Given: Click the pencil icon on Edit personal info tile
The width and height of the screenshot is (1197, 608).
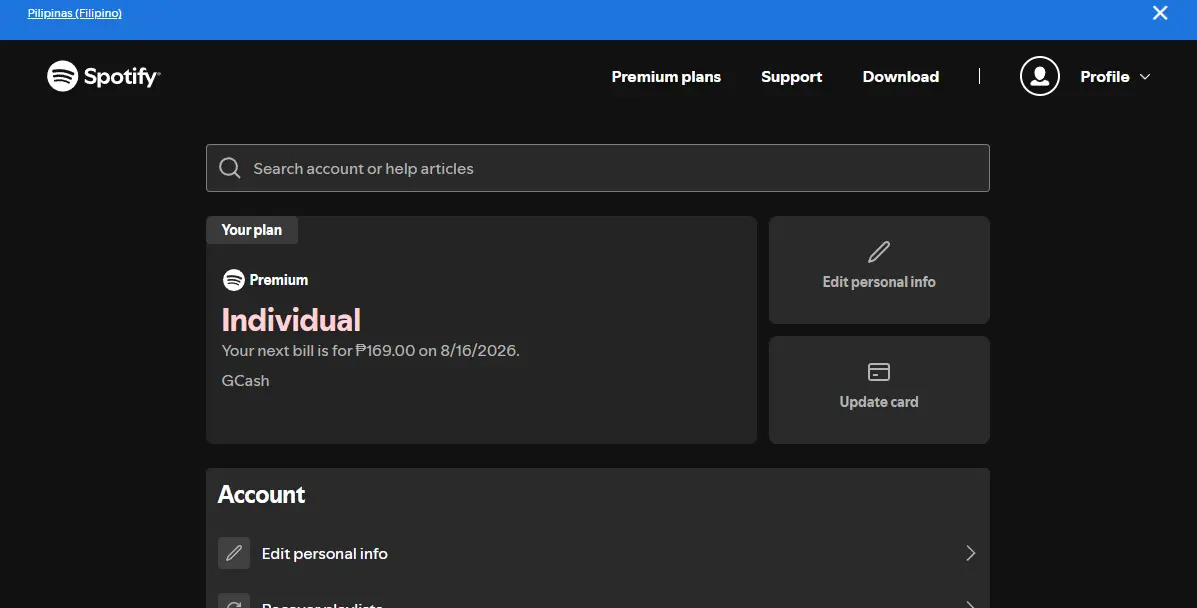Looking at the screenshot, I should (x=879, y=252).
